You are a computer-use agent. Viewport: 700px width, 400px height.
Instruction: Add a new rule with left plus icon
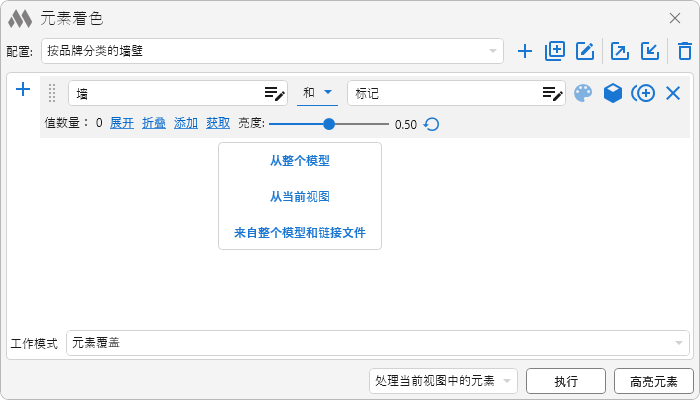(x=23, y=90)
